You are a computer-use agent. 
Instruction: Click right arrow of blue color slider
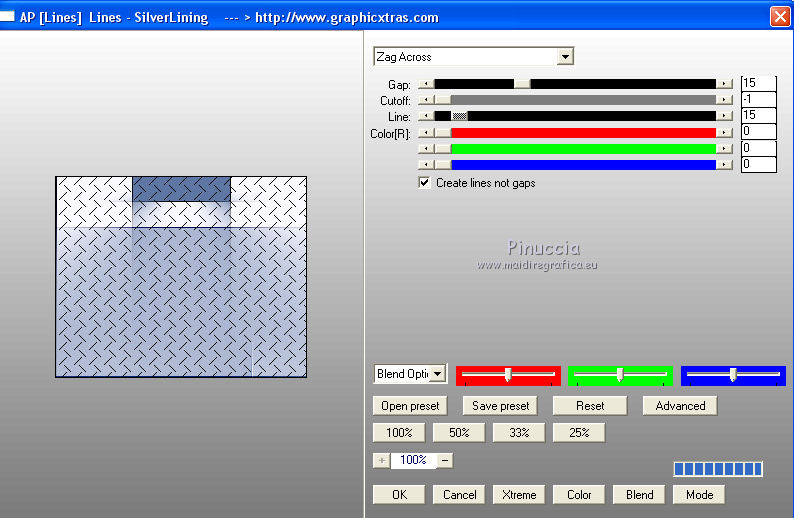click(724, 165)
